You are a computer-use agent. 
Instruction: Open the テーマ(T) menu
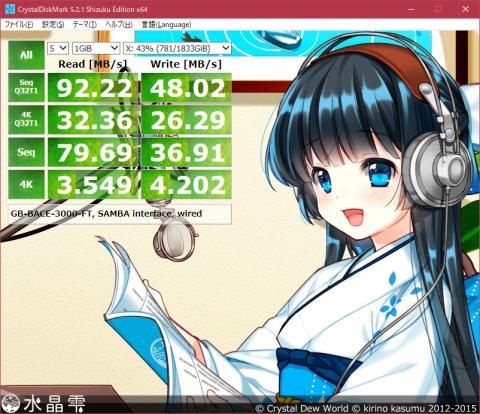pyautogui.click(x=85, y=25)
